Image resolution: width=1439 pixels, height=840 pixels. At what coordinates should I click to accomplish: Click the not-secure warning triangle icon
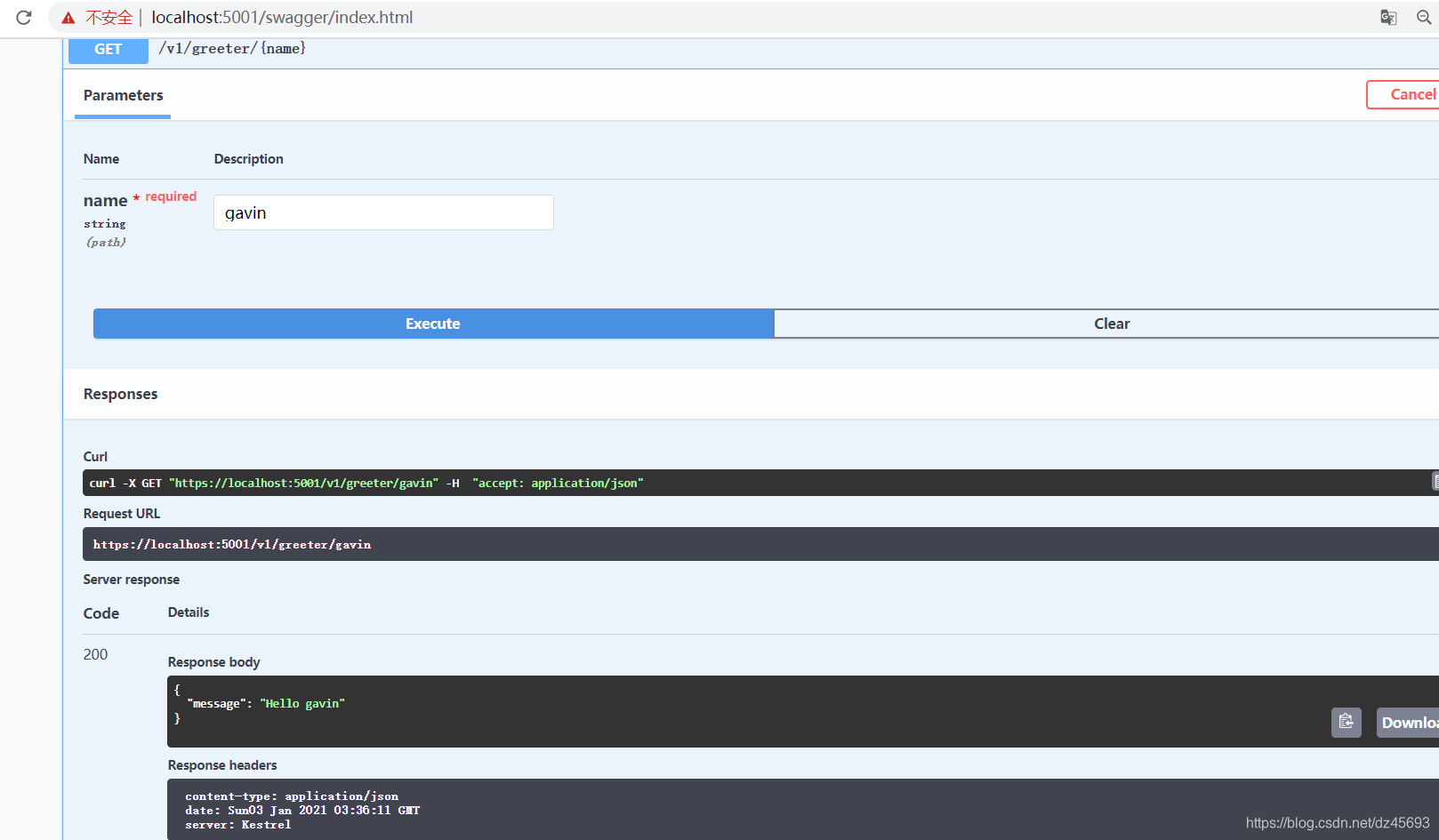(68, 18)
